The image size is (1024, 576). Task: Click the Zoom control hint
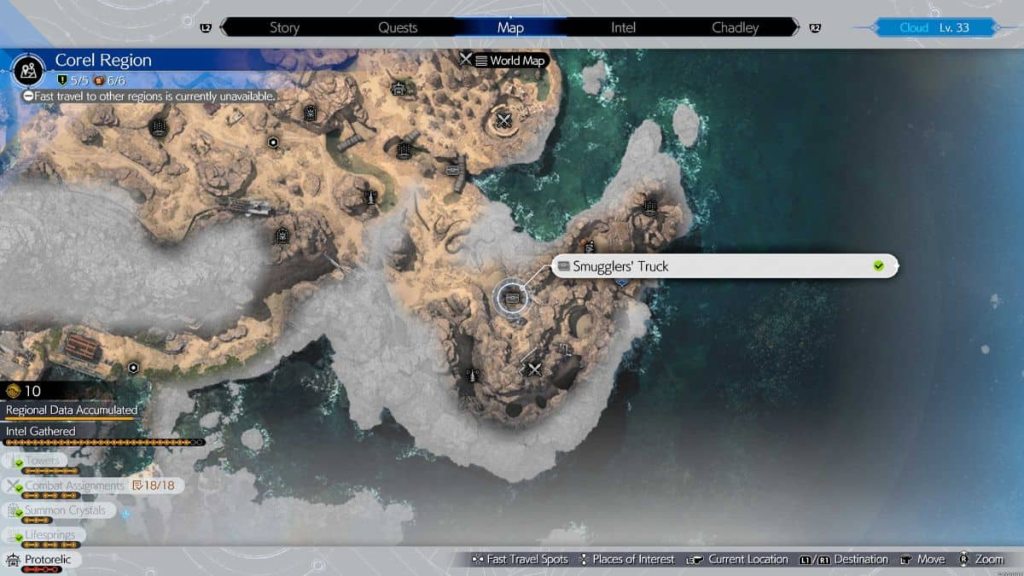[981, 559]
